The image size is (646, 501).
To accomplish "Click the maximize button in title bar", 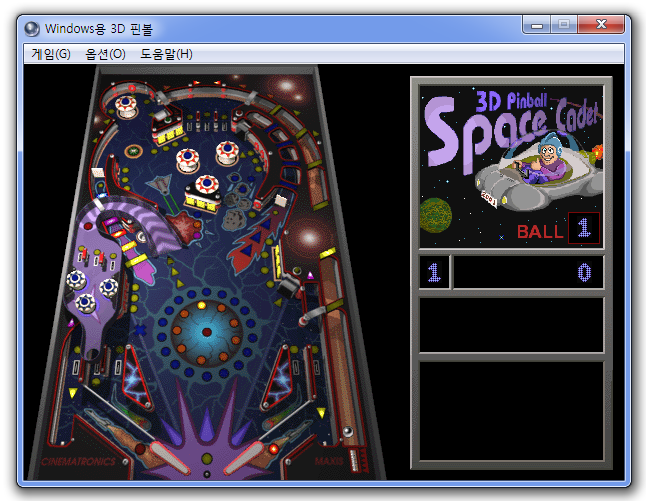I will click(564, 25).
